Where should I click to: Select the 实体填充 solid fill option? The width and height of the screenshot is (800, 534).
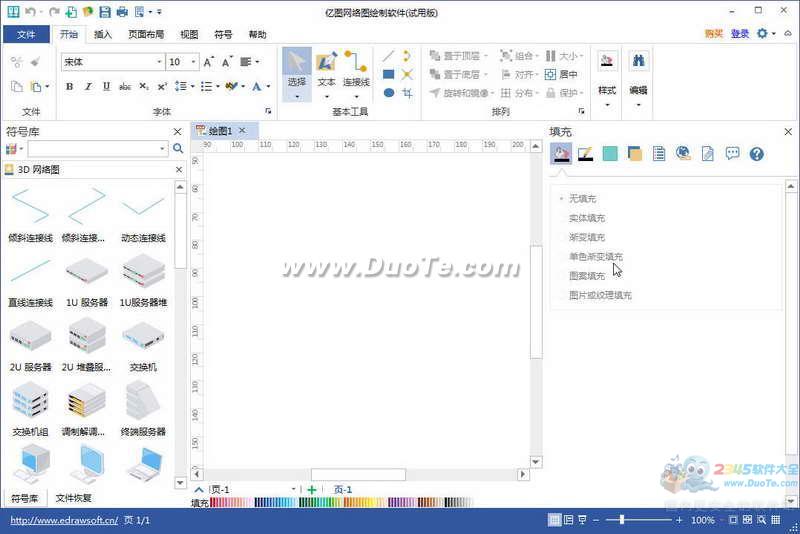(x=587, y=218)
